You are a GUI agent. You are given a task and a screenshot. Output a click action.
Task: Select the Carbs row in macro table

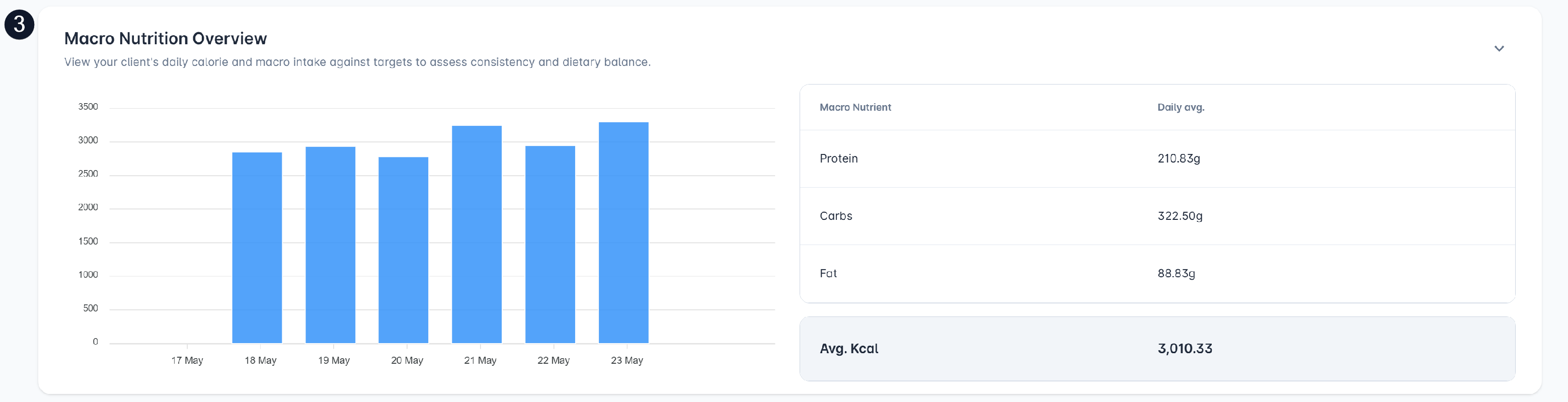1156,216
